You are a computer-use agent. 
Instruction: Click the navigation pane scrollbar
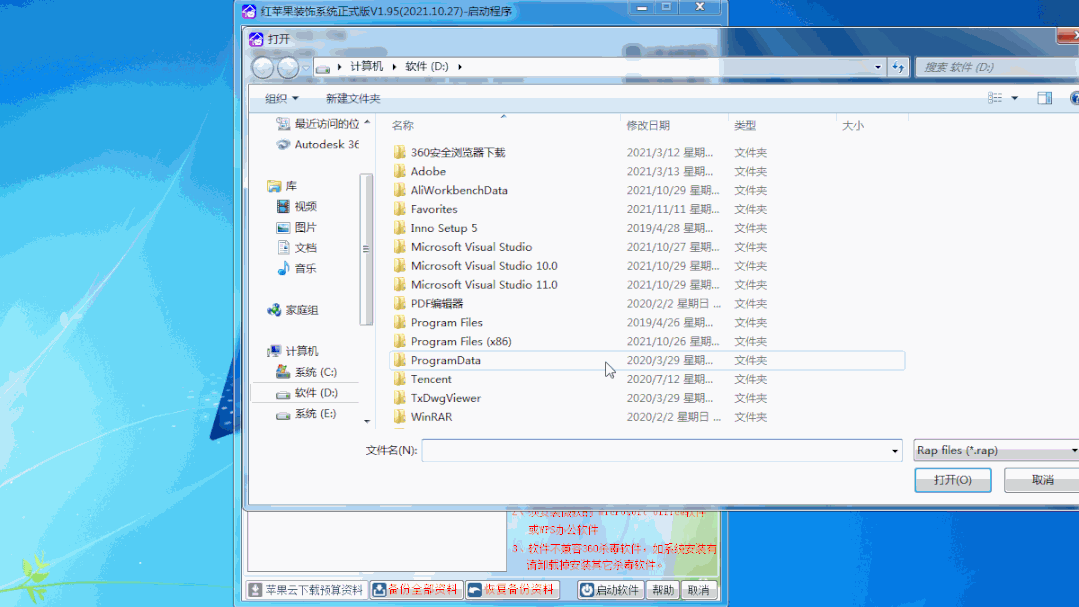365,249
